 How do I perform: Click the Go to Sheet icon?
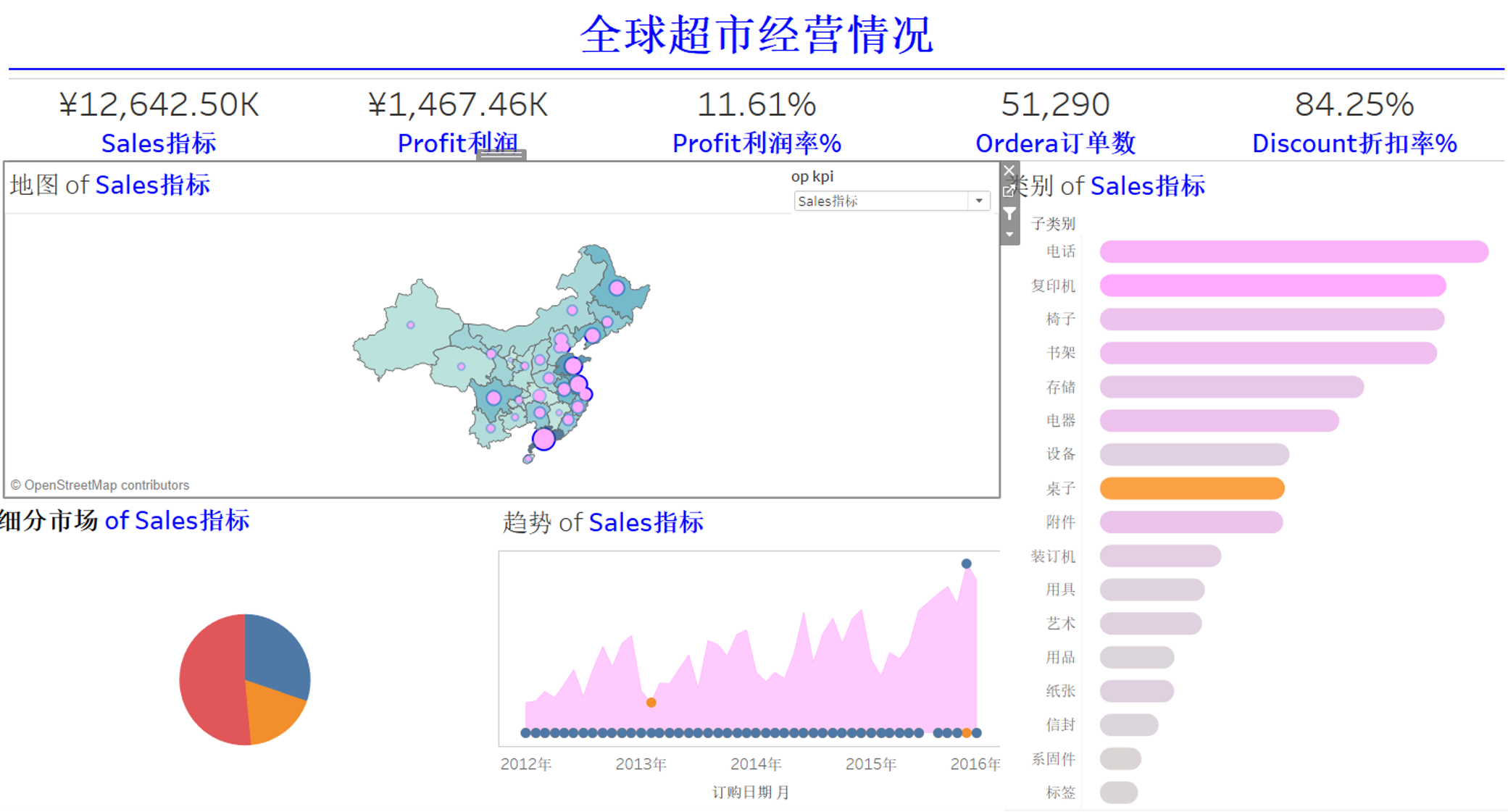click(1009, 191)
